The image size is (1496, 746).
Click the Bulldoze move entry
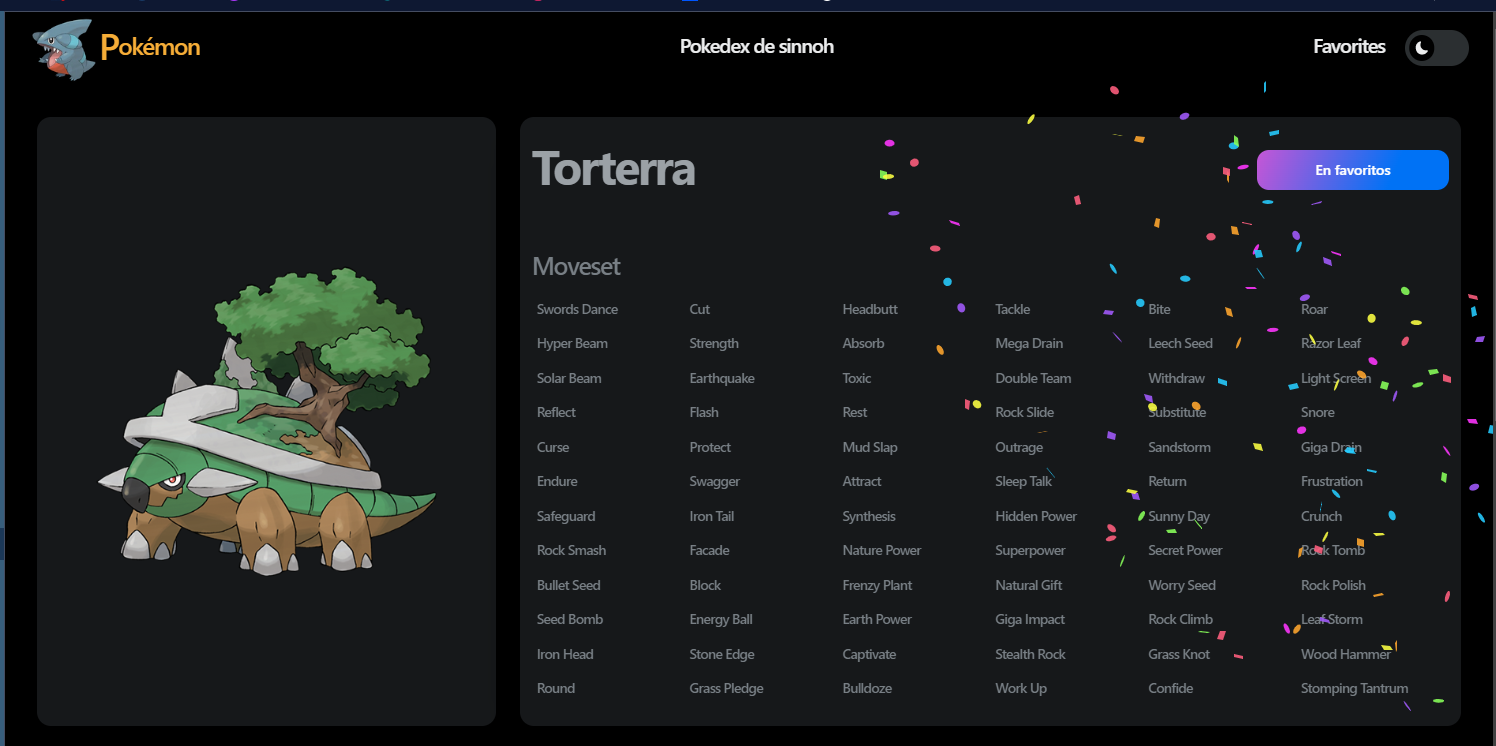point(867,688)
